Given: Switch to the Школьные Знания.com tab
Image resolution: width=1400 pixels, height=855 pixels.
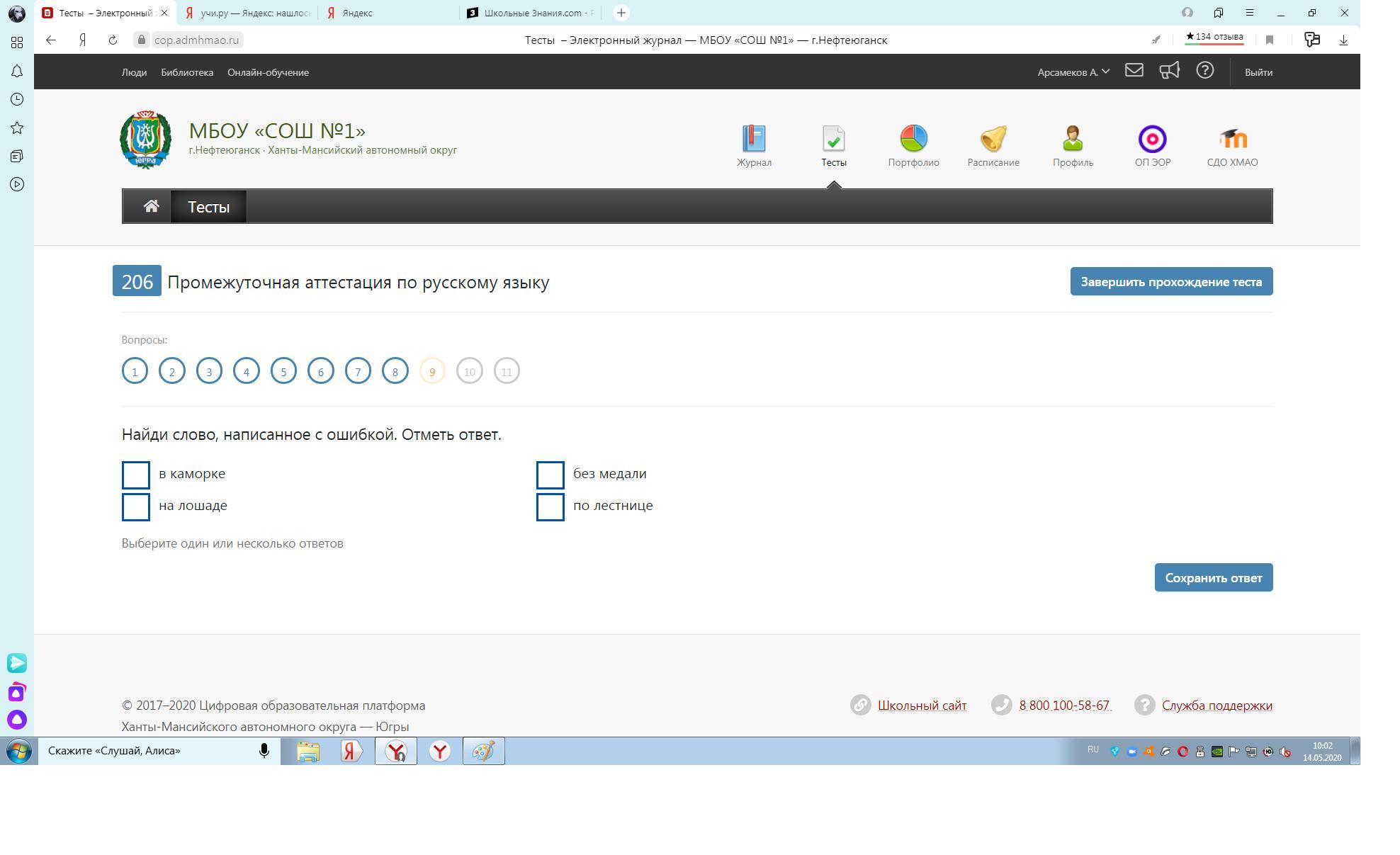Looking at the screenshot, I should (531, 13).
